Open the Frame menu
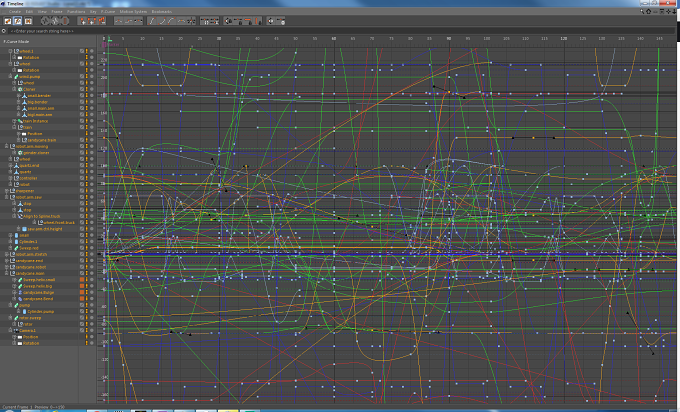Viewport: 680px width, 412px height. [57, 11]
